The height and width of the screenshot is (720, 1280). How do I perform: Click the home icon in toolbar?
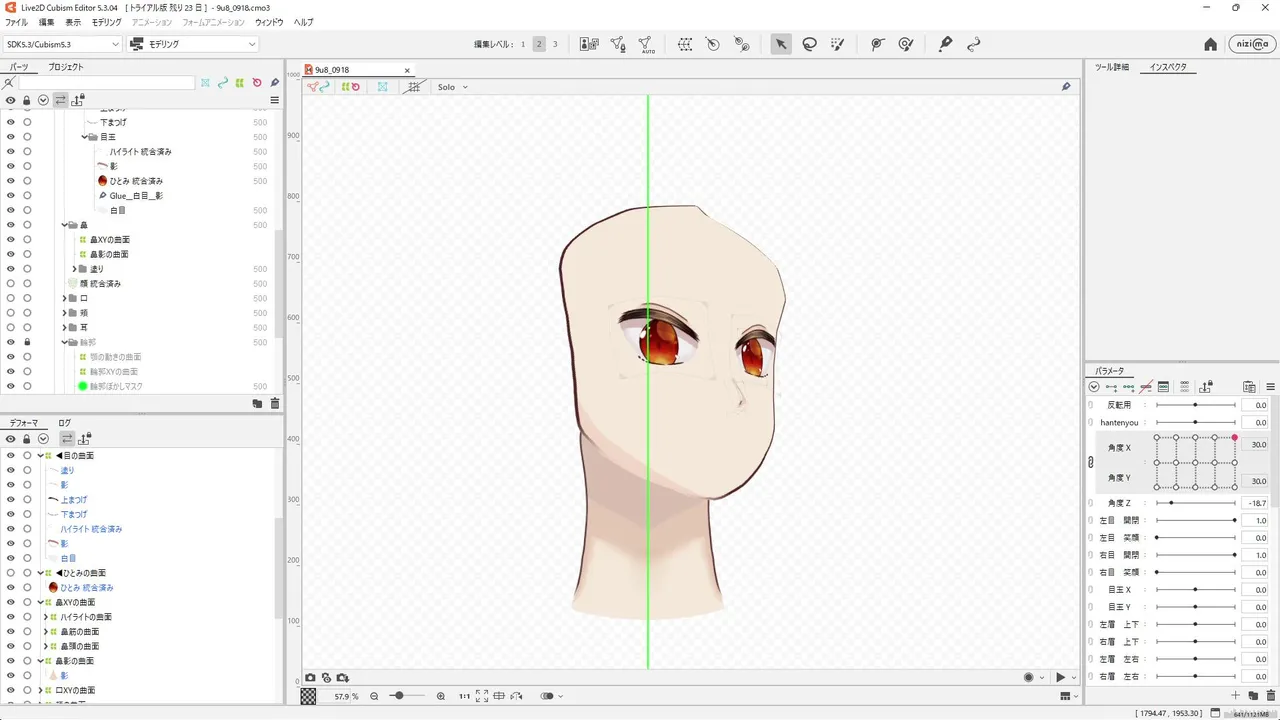pos(1210,44)
